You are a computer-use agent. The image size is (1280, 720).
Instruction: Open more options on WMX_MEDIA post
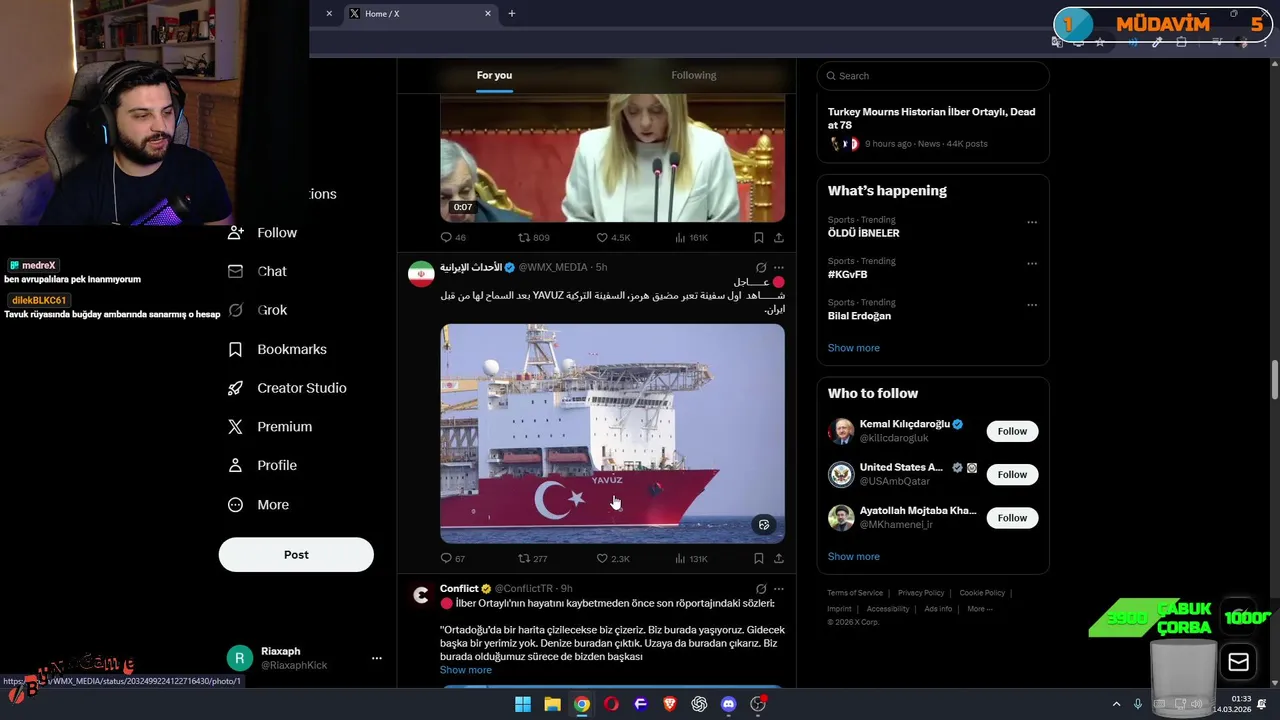(x=779, y=268)
